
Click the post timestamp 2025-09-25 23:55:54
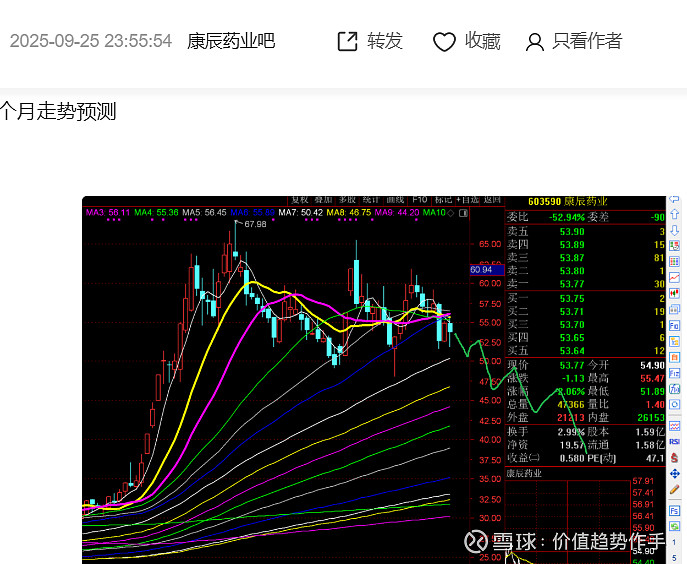(x=91, y=41)
